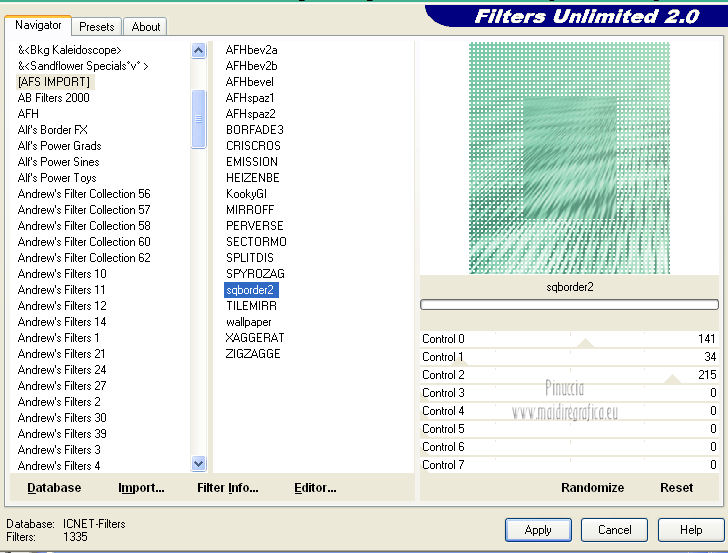
Task: Select Andrew's Filters 27 category
Action: (62, 386)
